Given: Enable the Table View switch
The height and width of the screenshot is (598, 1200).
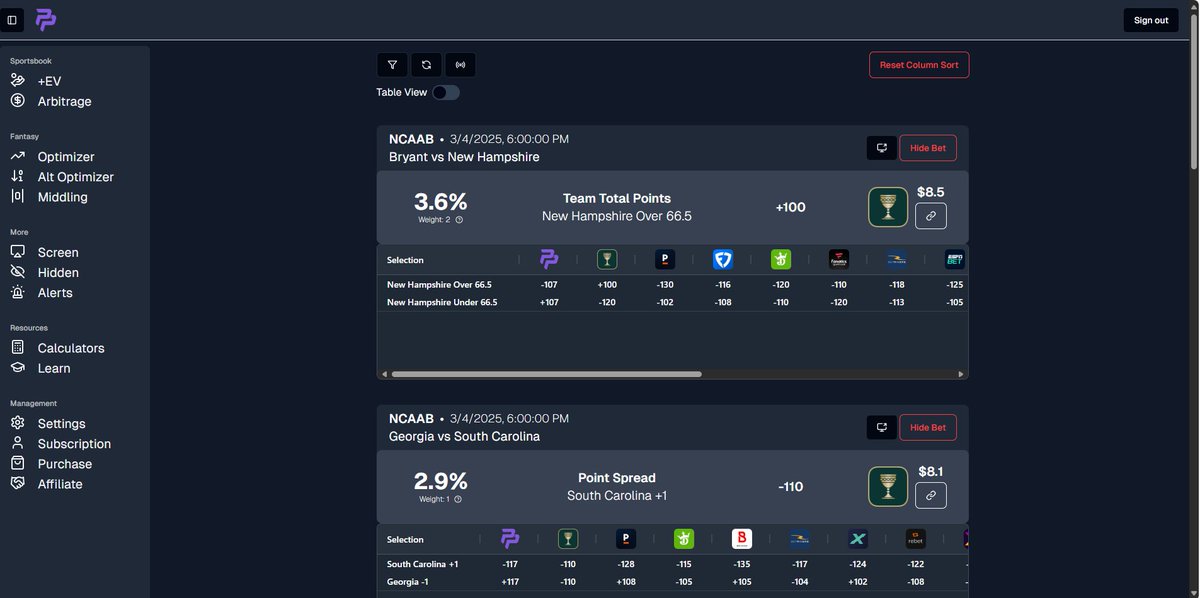Looking at the screenshot, I should click(446, 92).
